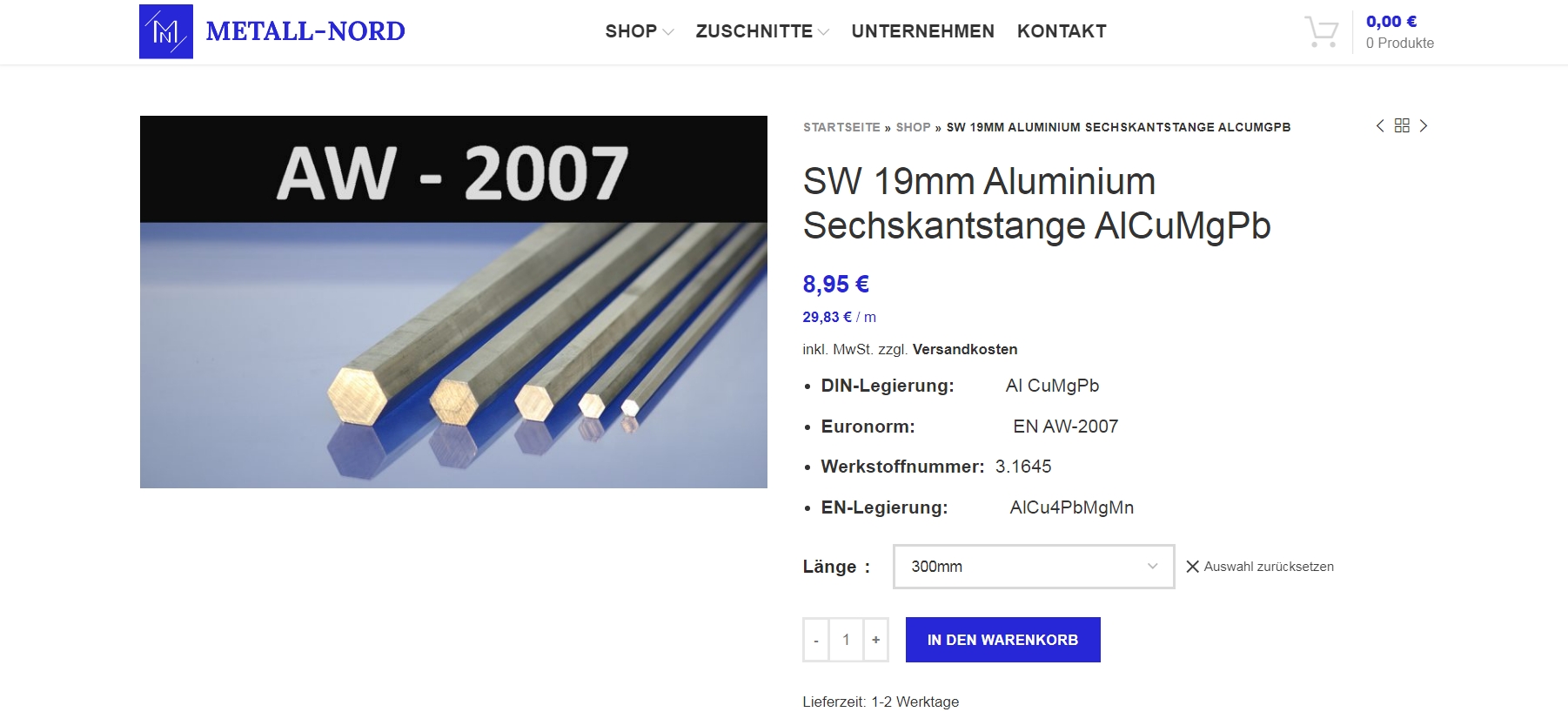Open the Versandkosten link

click(965, 349)
